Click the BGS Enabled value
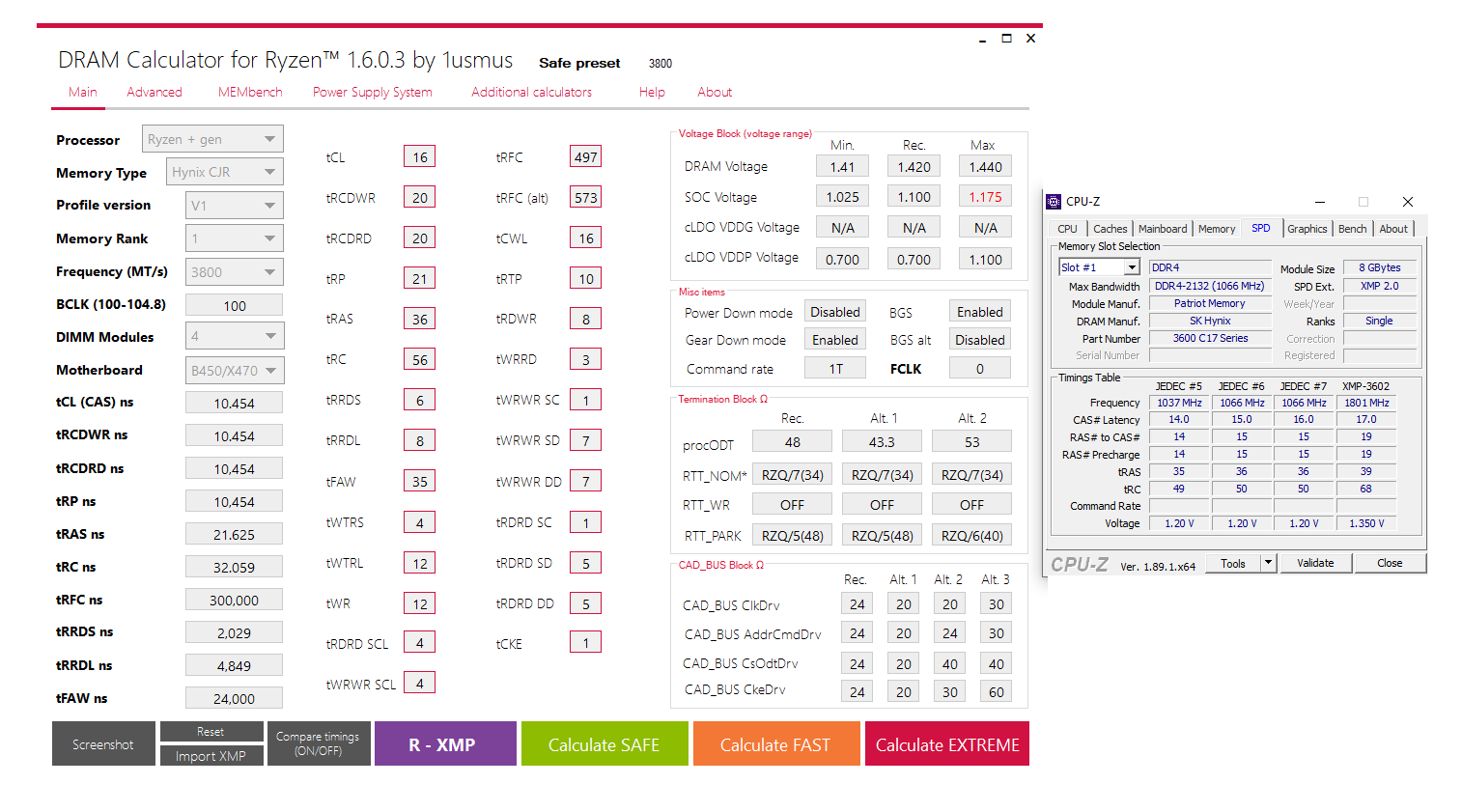Viewport: 1462px width, 812px height. coord(980,312)
